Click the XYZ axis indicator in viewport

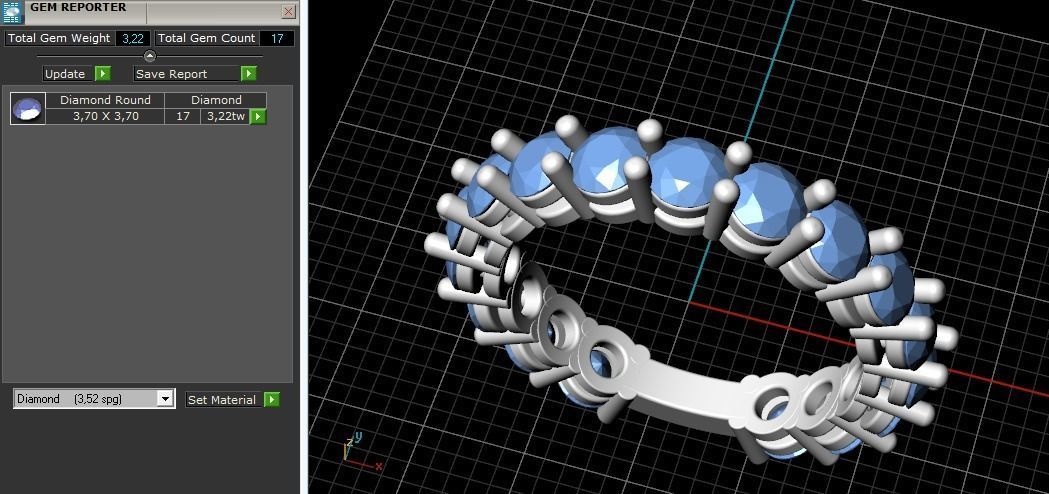point(361,450)
